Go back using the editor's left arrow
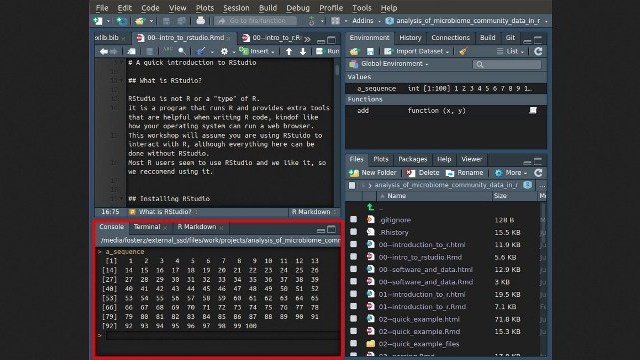This screenshot has width=640, height=360. click(x=104, y=51)
